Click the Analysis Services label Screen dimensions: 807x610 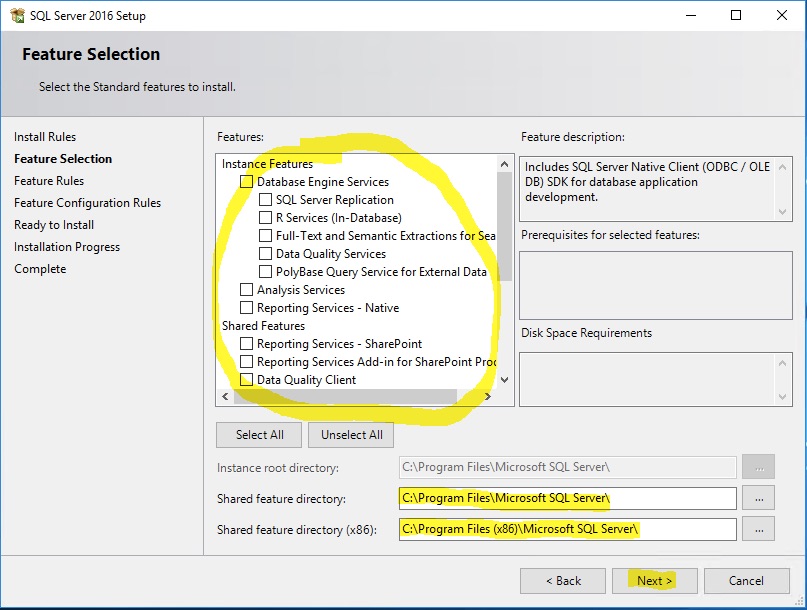coord(301,290)
